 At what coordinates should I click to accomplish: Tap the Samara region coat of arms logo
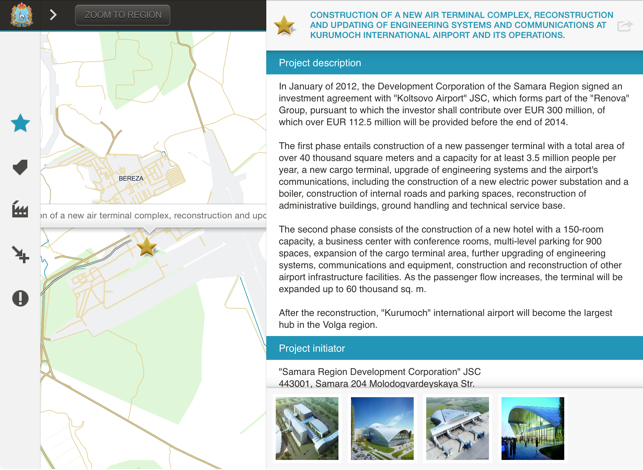click(x=21, y=15)
